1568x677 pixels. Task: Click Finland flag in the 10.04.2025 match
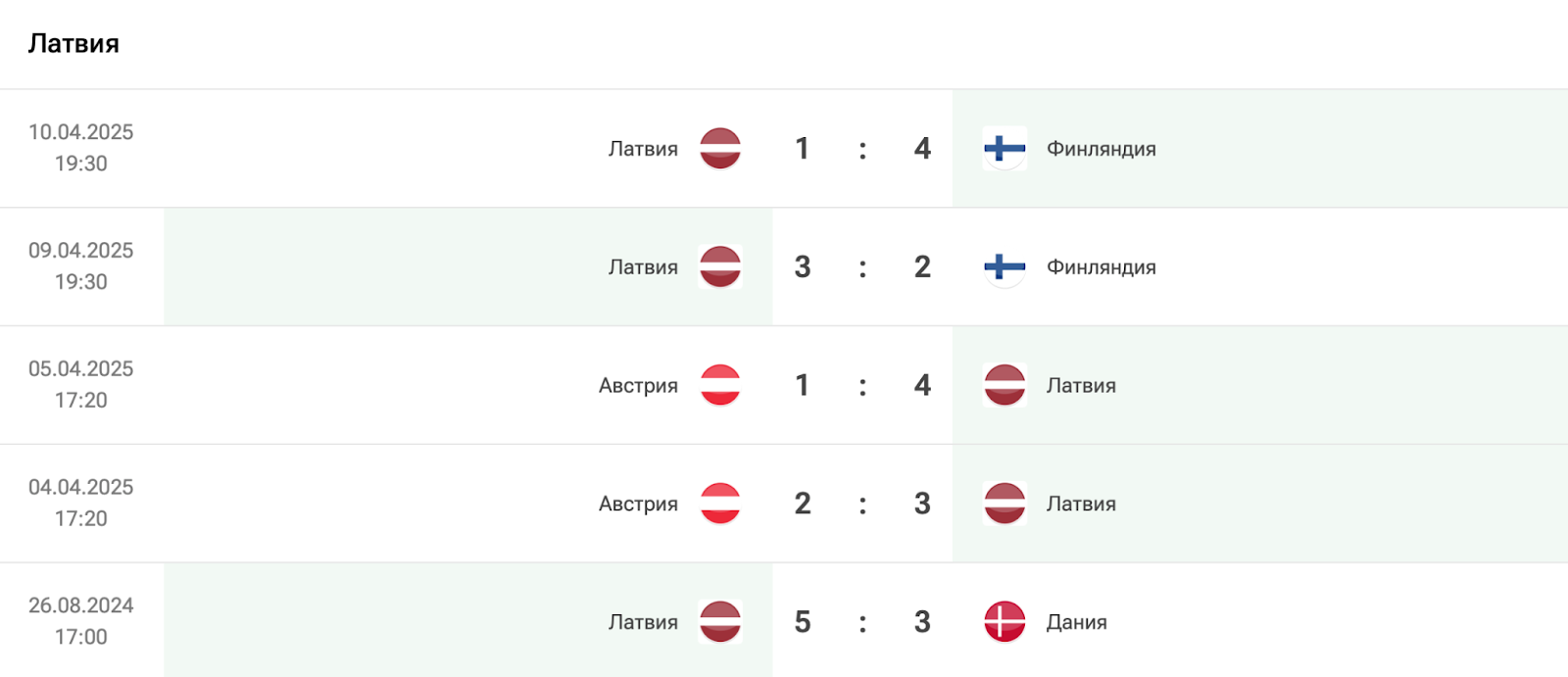(1004, 149)
